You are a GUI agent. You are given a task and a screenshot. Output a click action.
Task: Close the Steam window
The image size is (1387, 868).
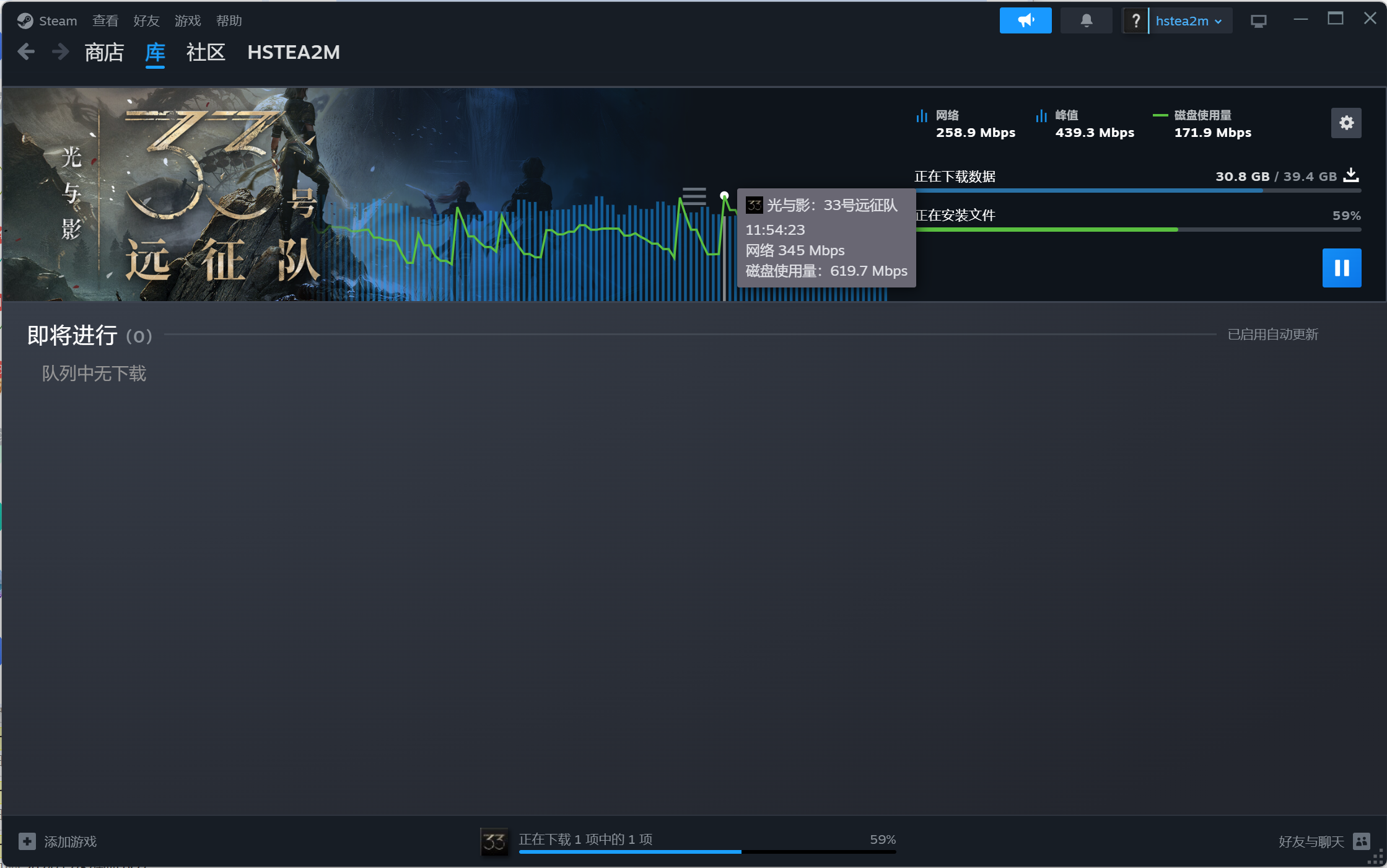[1370, 19]
